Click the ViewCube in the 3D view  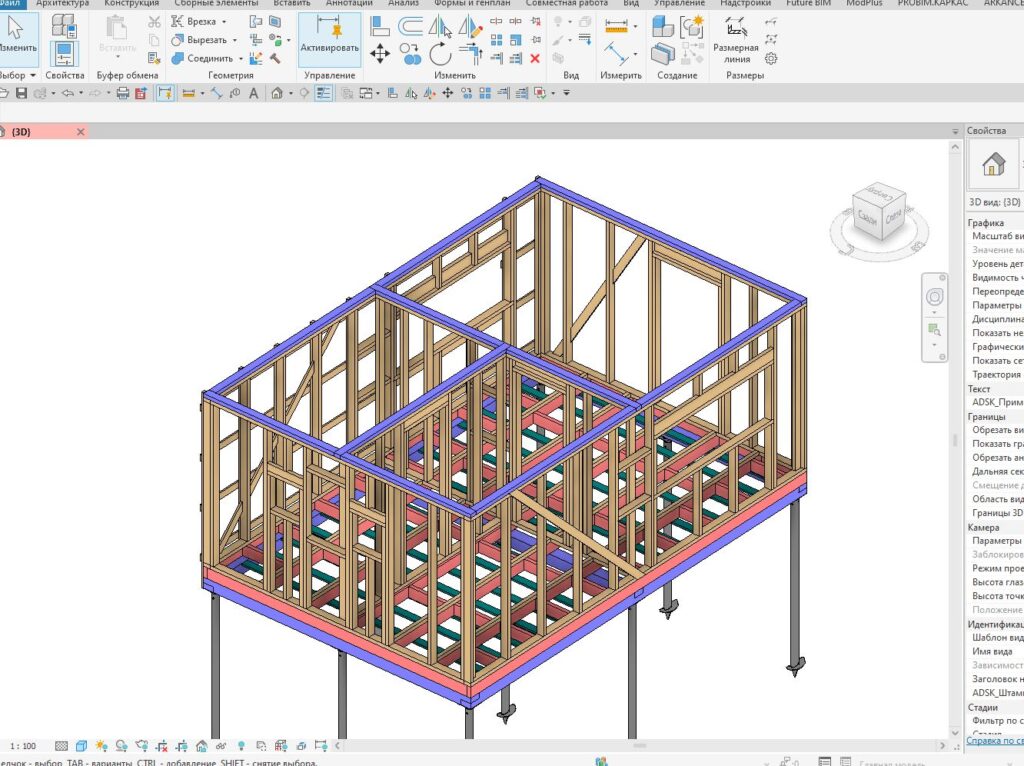(881, 211)
